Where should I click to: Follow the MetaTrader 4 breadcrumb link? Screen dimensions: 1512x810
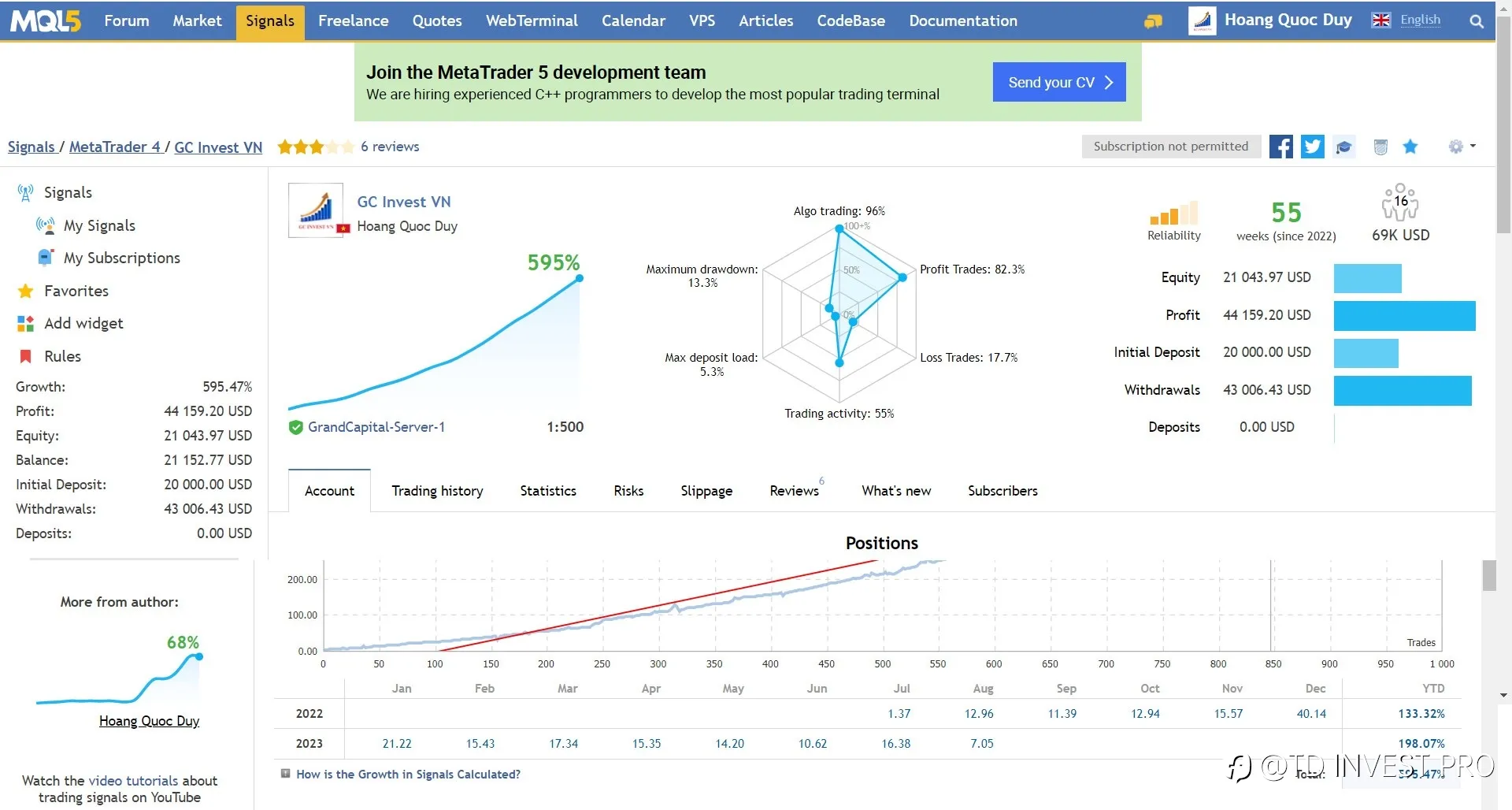point(115,147)
